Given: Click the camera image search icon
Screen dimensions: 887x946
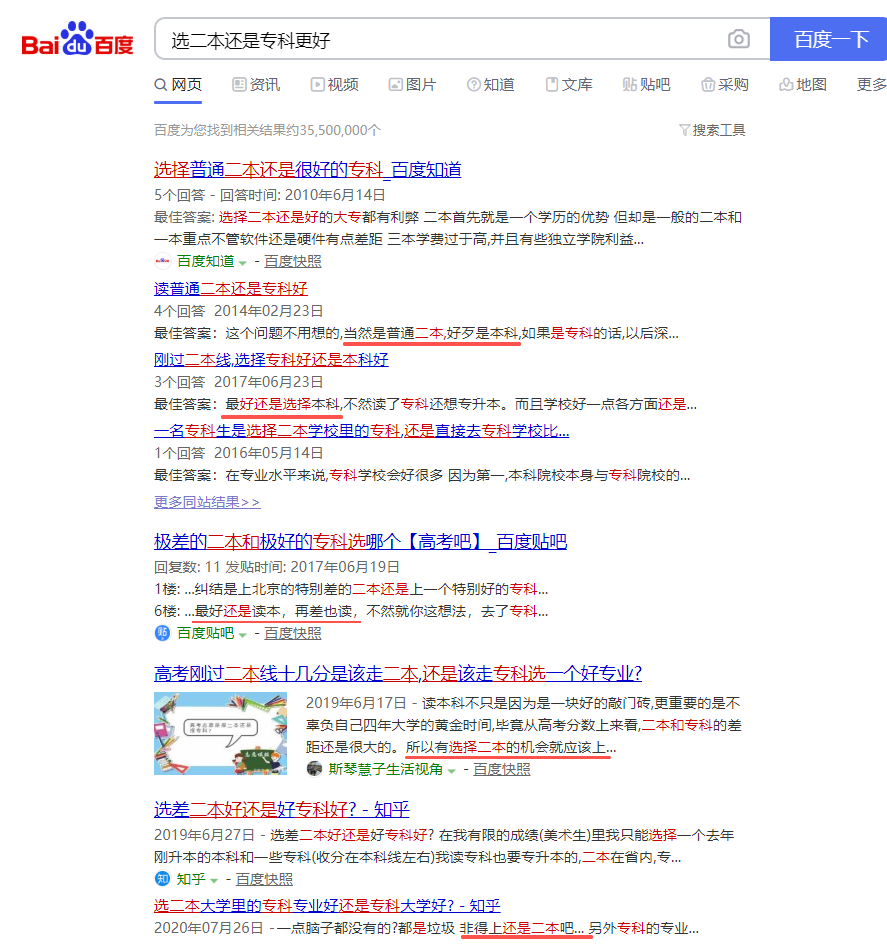Looking at the screenshot, I should coord(738,40).
